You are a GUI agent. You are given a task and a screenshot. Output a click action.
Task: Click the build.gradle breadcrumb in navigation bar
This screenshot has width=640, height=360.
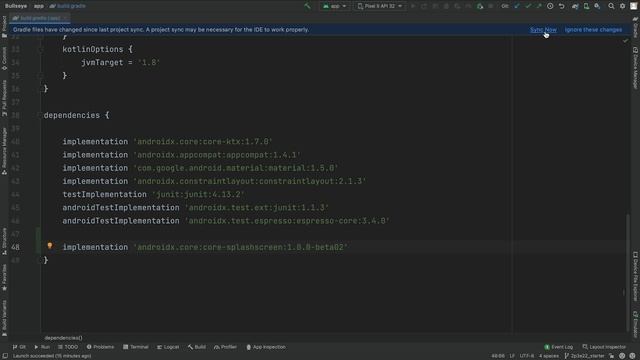click(68, 6)
